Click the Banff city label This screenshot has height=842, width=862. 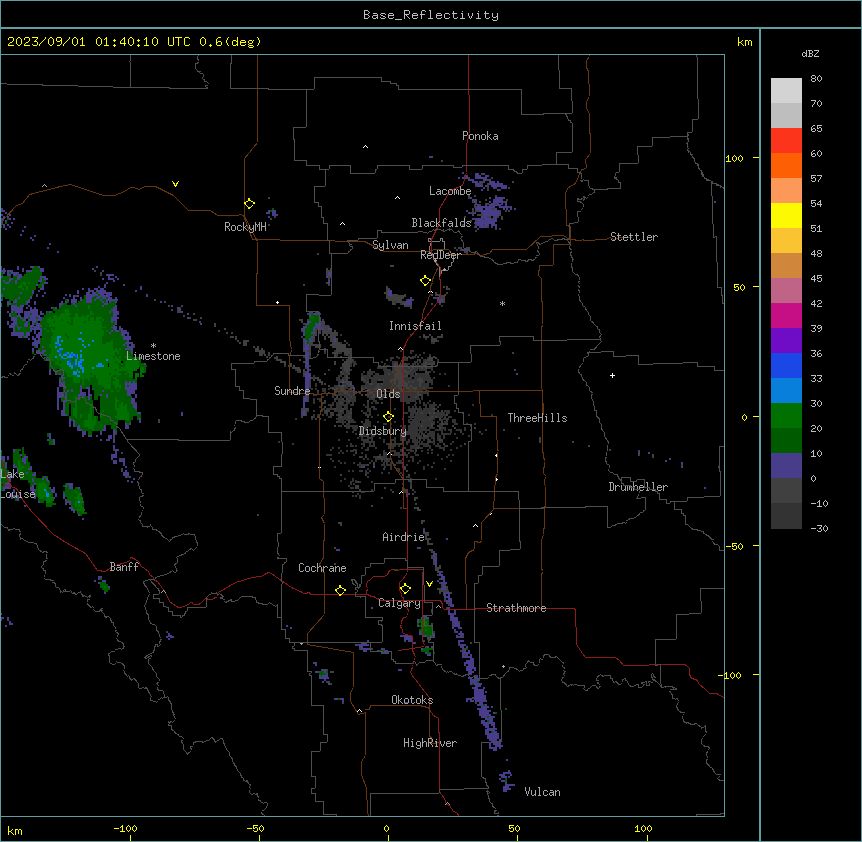[124, 567]
